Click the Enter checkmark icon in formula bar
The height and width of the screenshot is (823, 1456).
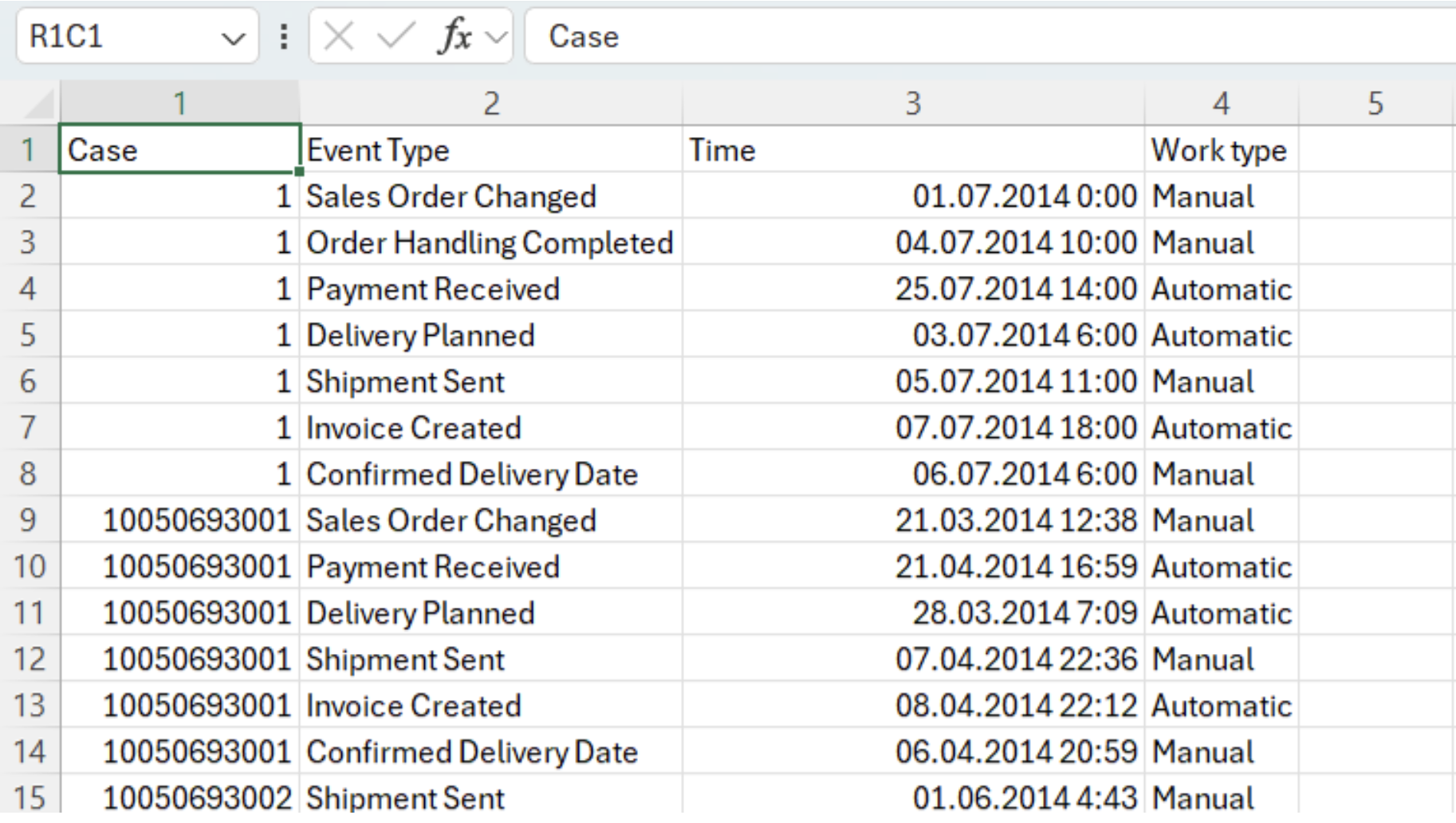(x=395, y=37)
